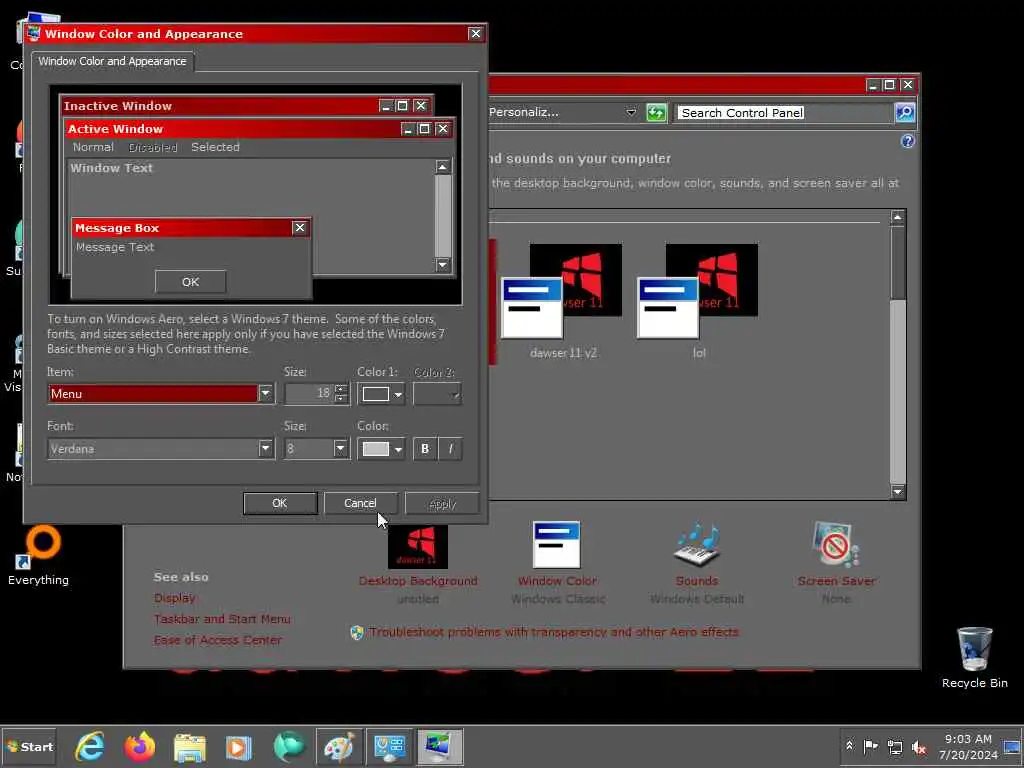The width and height of the screenshot is (1024, 768).
Task: Open the Font dropdown showing Verdana
Action: 161,449
